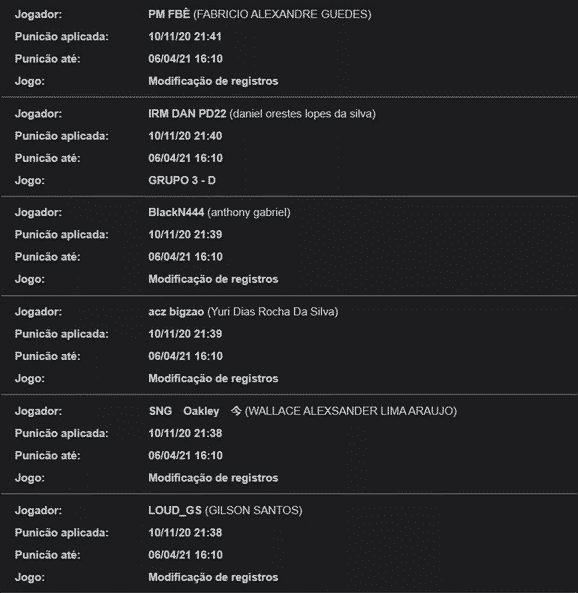Select anthony gabriel name in parentheses

(x=249, y=213)
